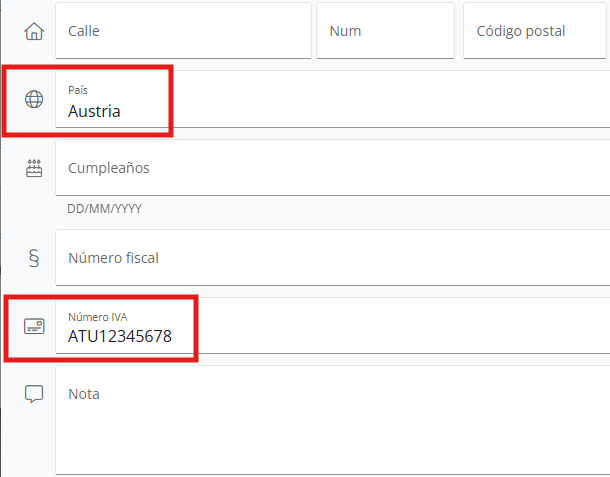Click the DD/MM/YYYY date format hint
The height and width of the screenshot is (477, 610).
tap(104, 209)
